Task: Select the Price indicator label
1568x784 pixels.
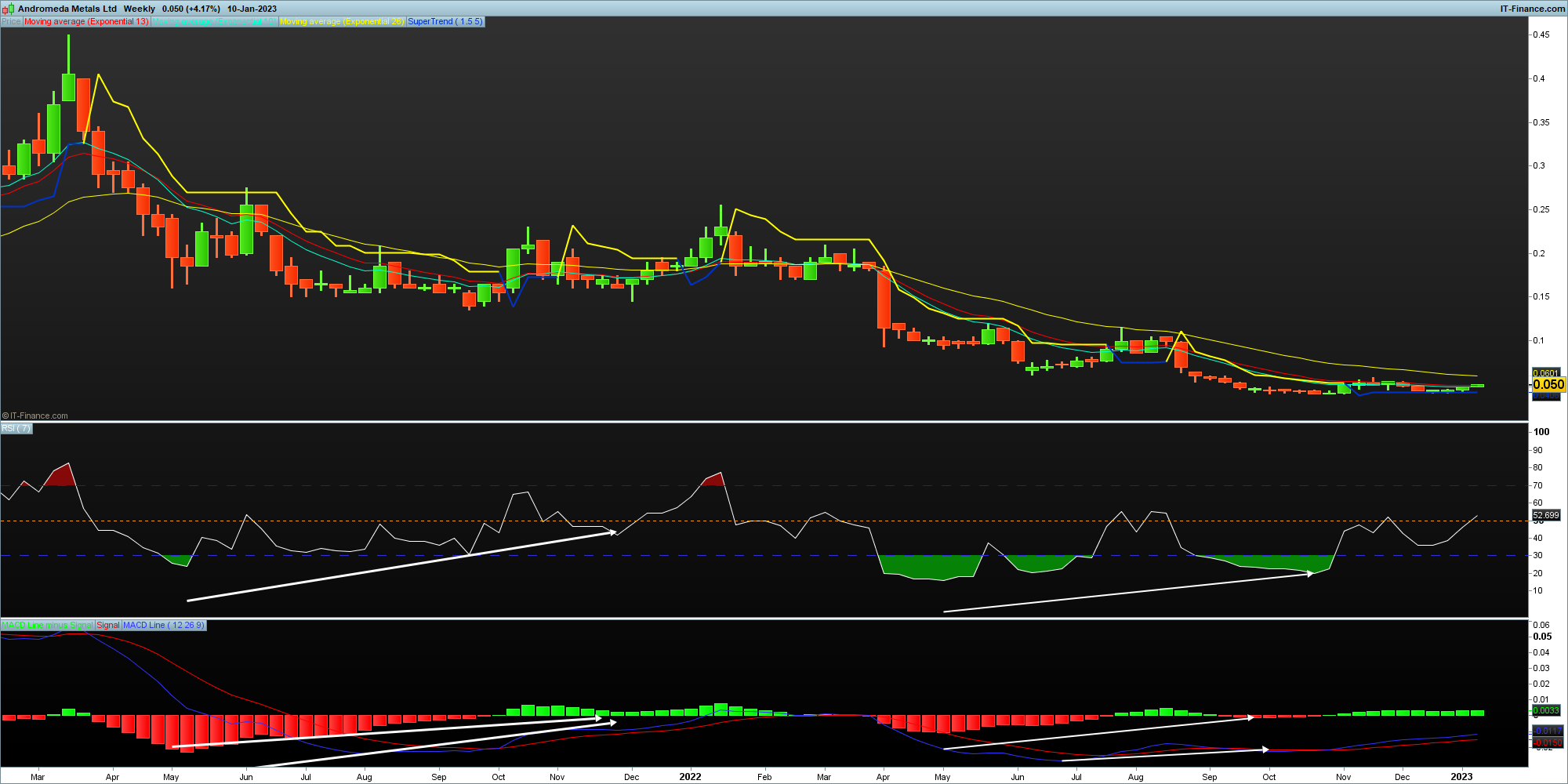Action: (x=11, y=22)
